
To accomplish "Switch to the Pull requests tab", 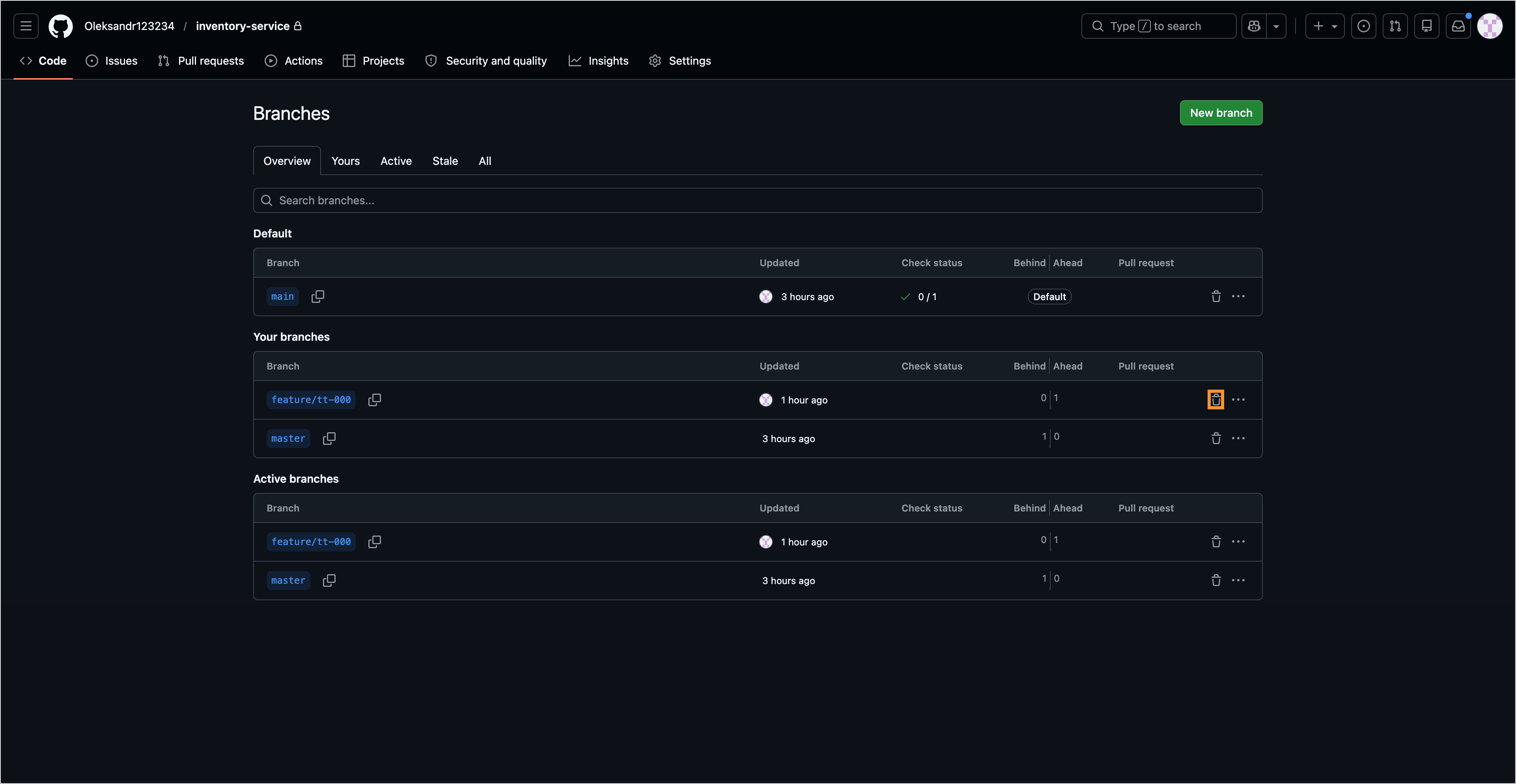I will pyautogui.click(x=201, y=61).
